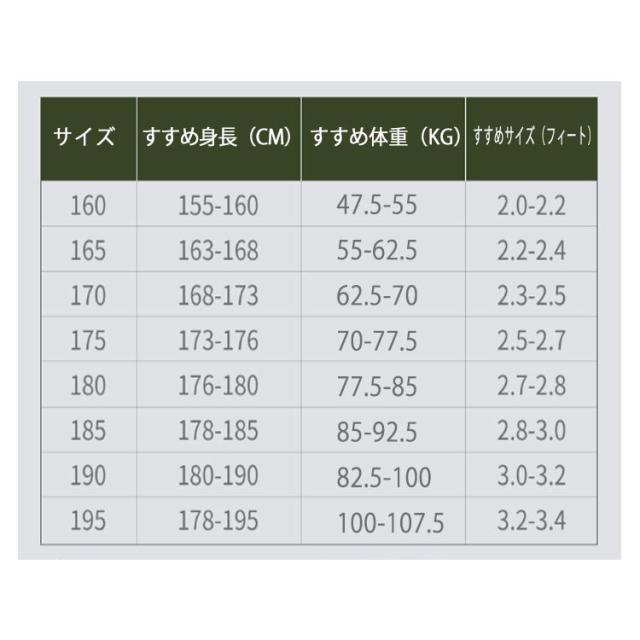The height and width of the screenshot is (640, 640).
Task: Click the height range 168-173 cell
Action: tap(218, 296)
